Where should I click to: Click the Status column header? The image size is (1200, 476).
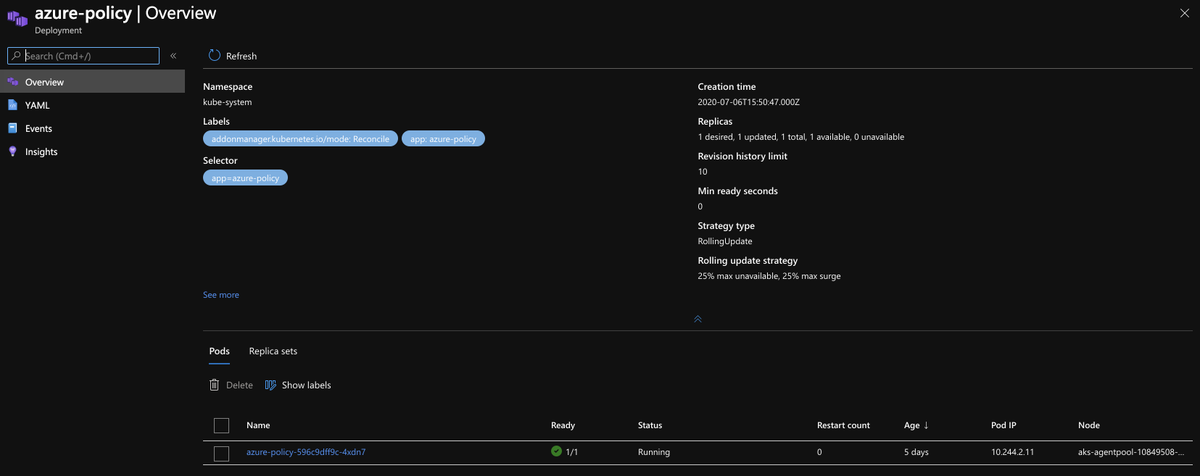(x=650, y=425)
